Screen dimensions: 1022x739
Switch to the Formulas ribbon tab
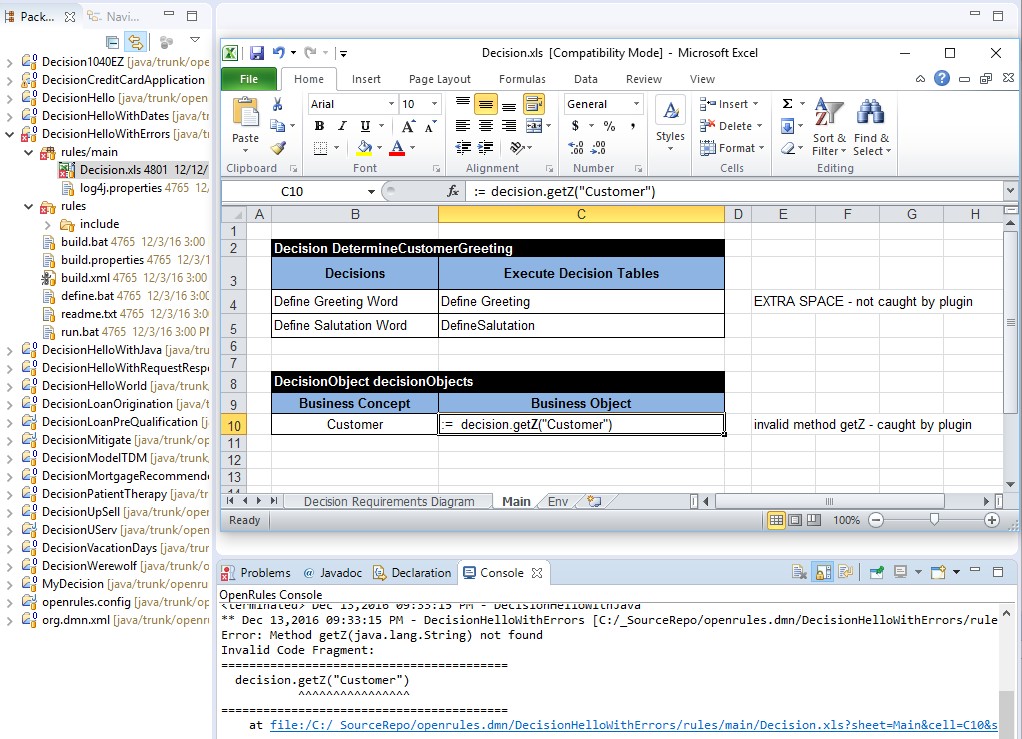click(x=522, y=79)
